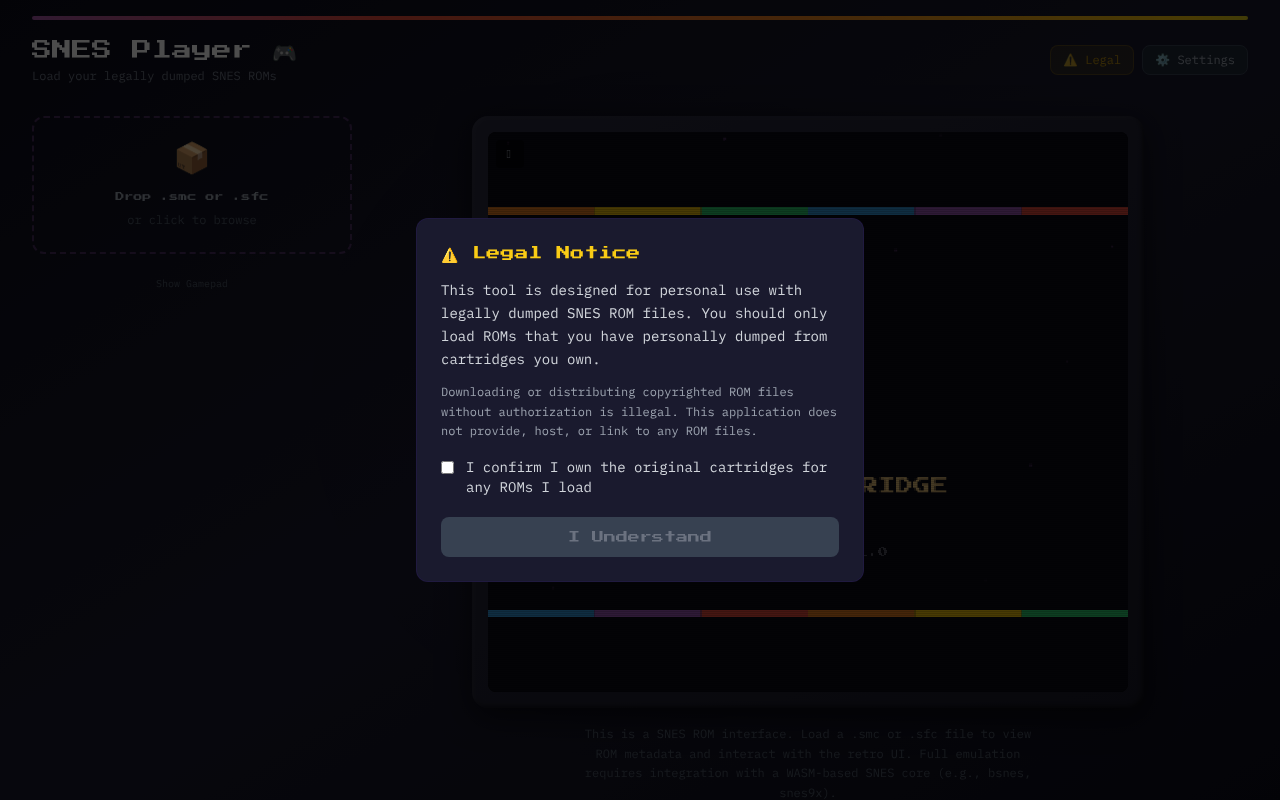Click the green stripe on the cartridge bottom edge
The height and width of the screenshot is (800, 1280).
[x=1074, y=613]
